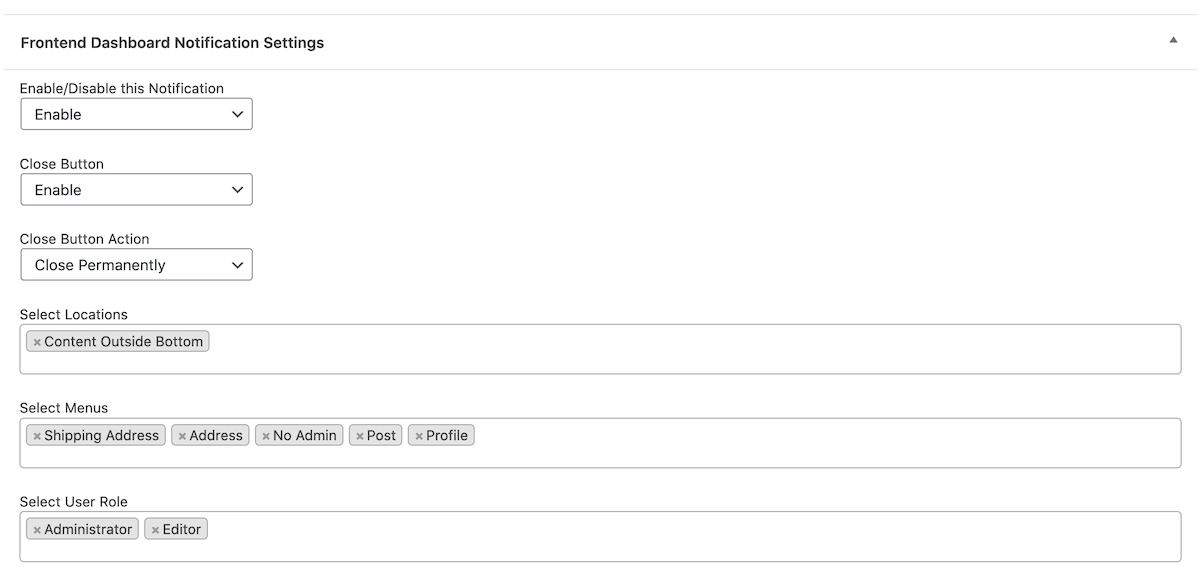This screenshot has height=586, width=1200.
Task: Open the Close Button dropdown
Action: (136, 190)
